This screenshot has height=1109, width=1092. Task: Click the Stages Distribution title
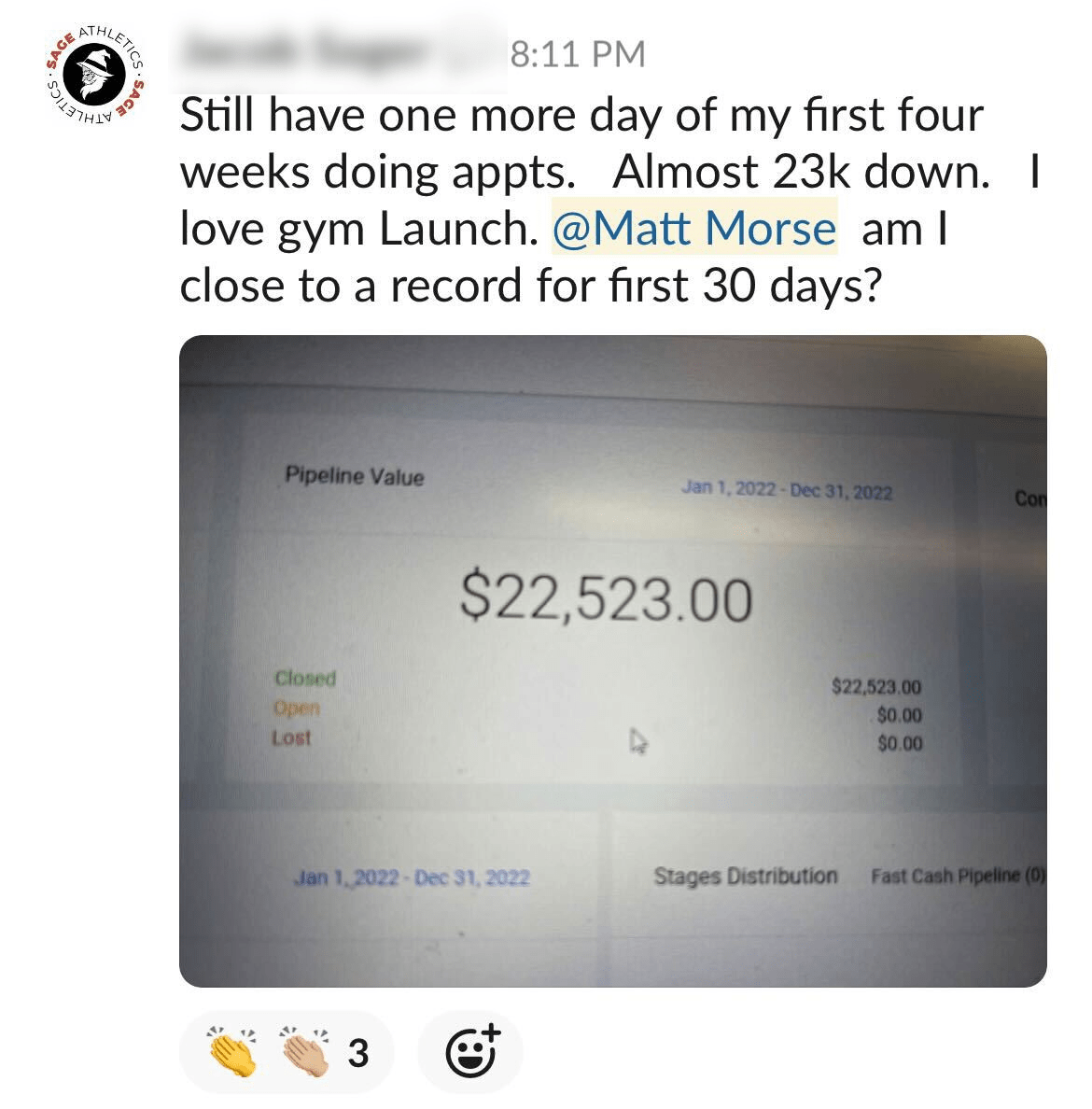point(745,876)
